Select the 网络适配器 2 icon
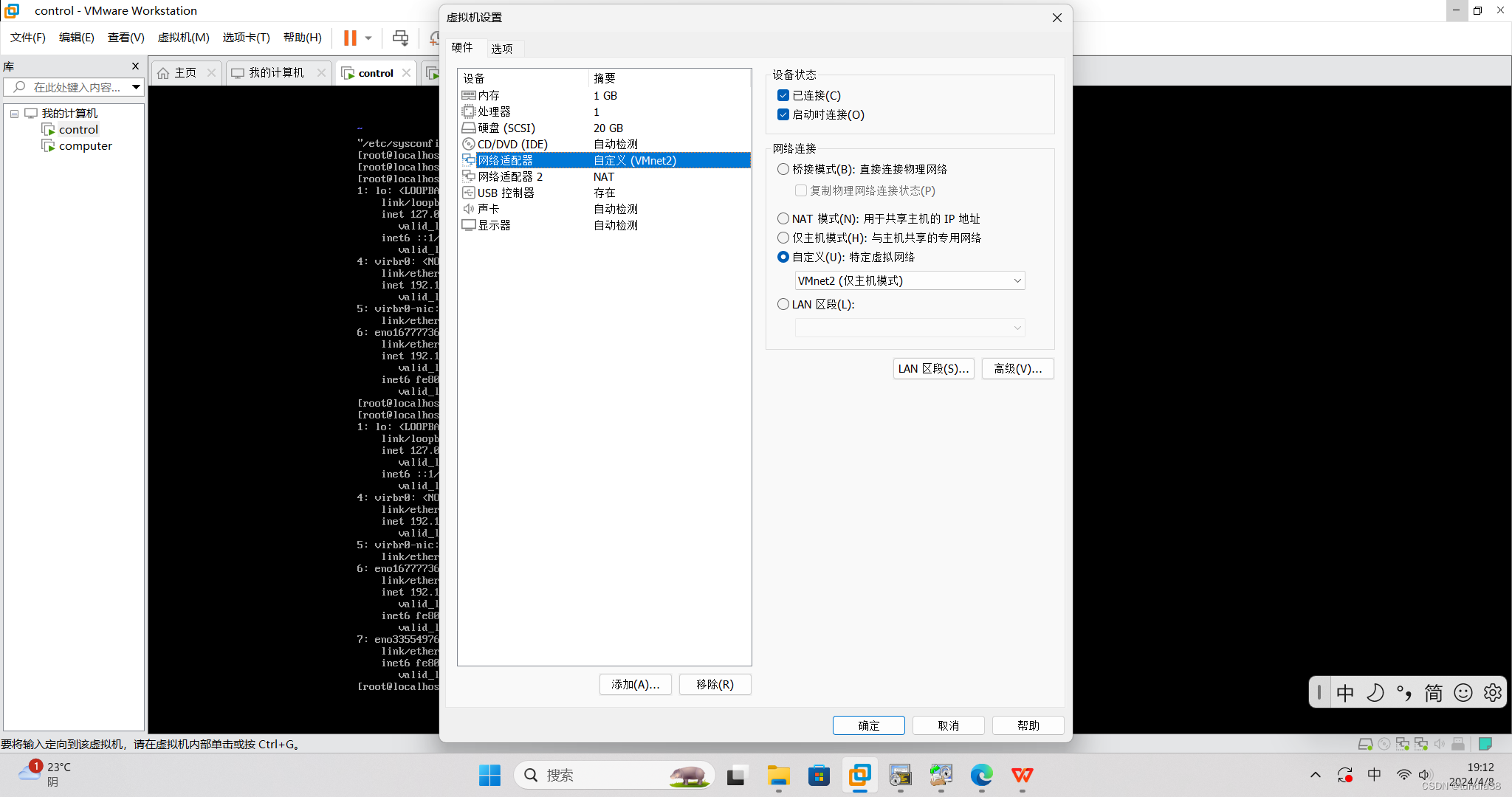Screen dimensions: 1512x797 click(468, 176)
